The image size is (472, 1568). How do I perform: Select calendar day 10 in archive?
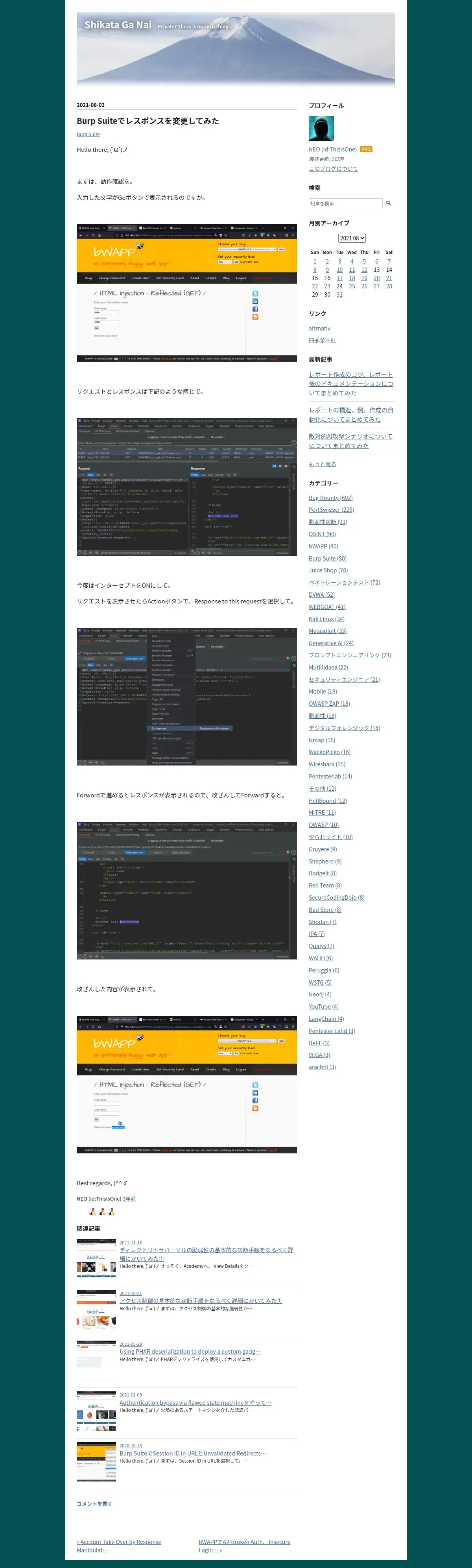point(339,269)
